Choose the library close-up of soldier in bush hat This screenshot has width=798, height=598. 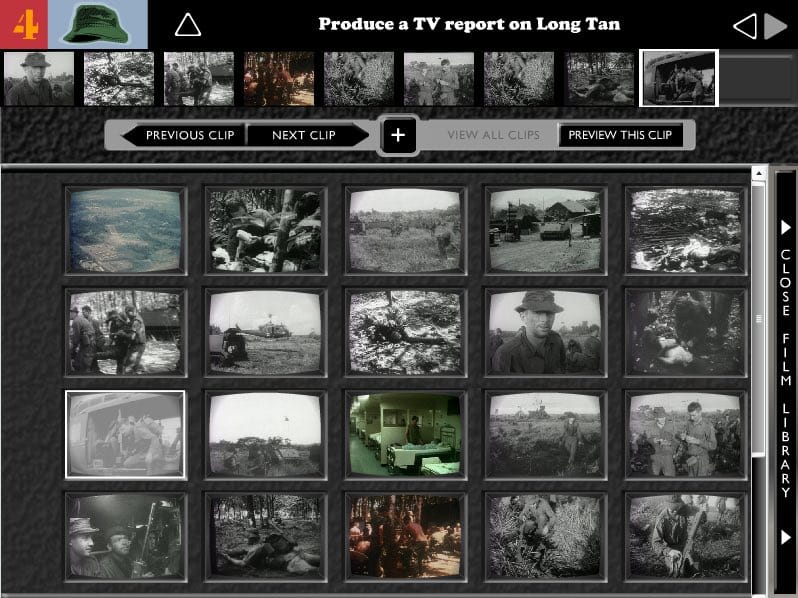(x=546, y=332)
